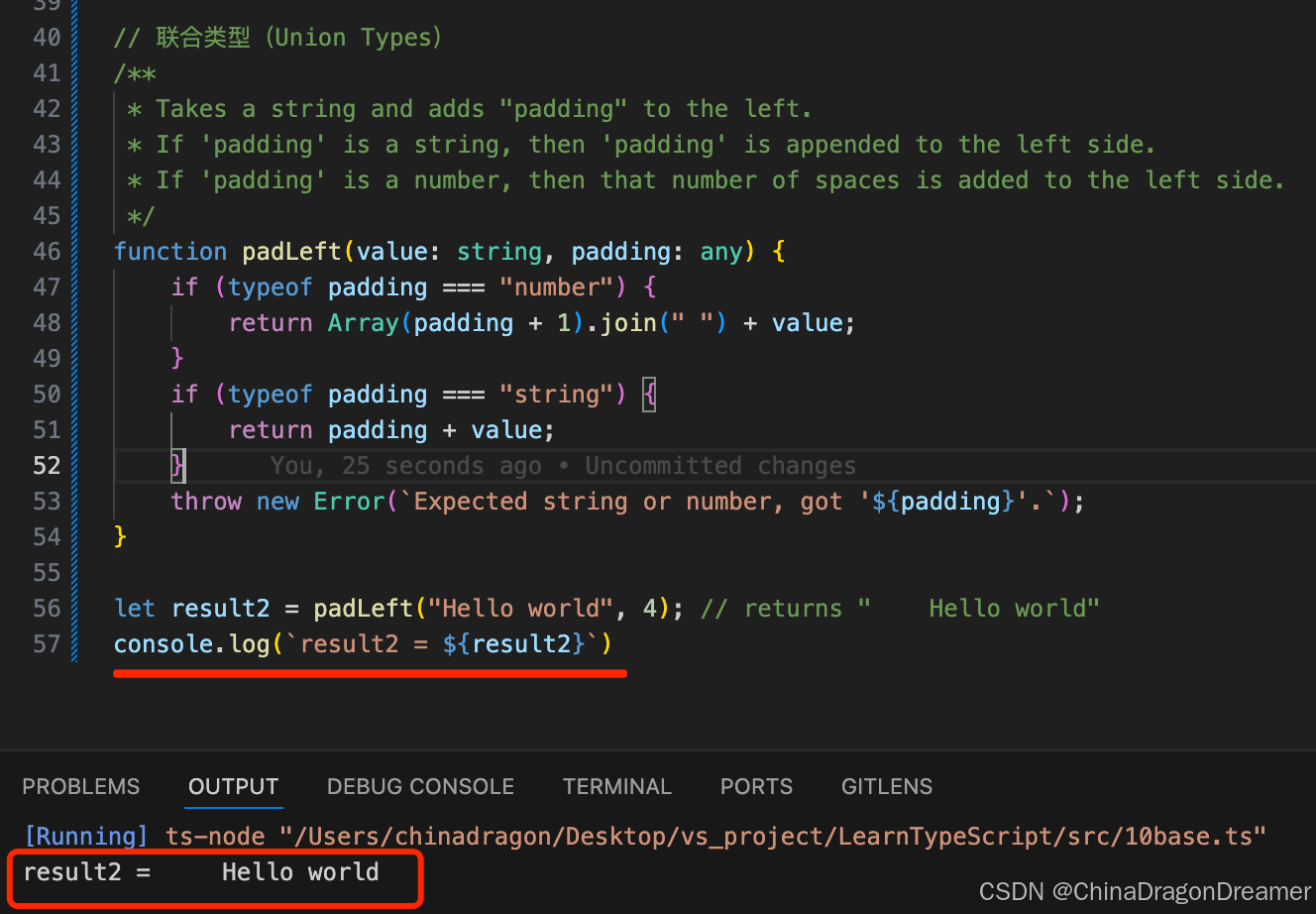Click the 'Takes a string and adds' comment line
The image size is (1316, 914).
(470, 109)
